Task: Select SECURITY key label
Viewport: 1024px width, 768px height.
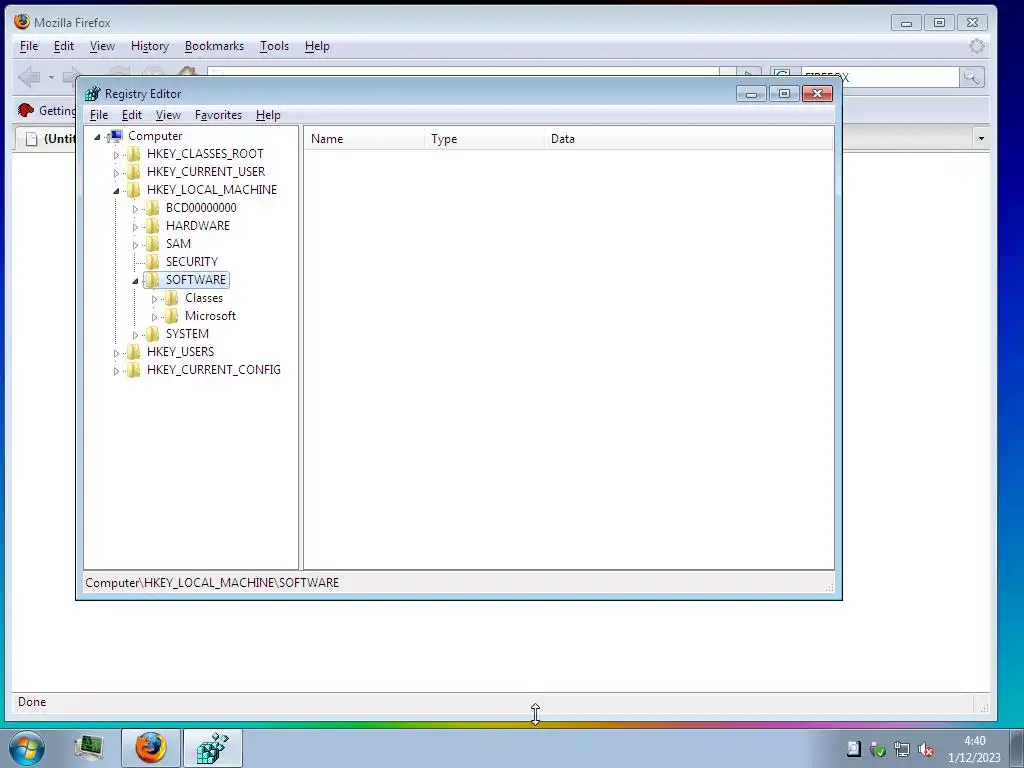Action: [x=191, y=261]
